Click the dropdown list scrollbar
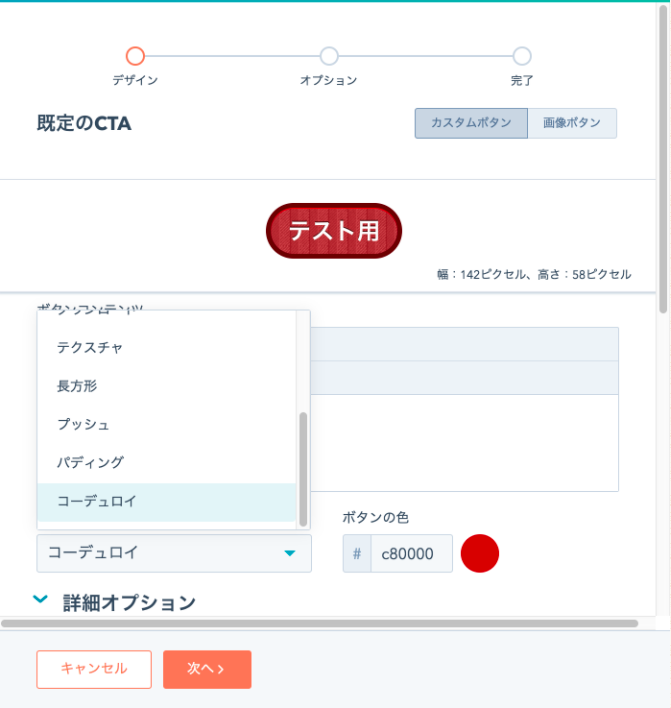Image resolution: width=671 pixels, height=708 pixels. pos(303,468)
